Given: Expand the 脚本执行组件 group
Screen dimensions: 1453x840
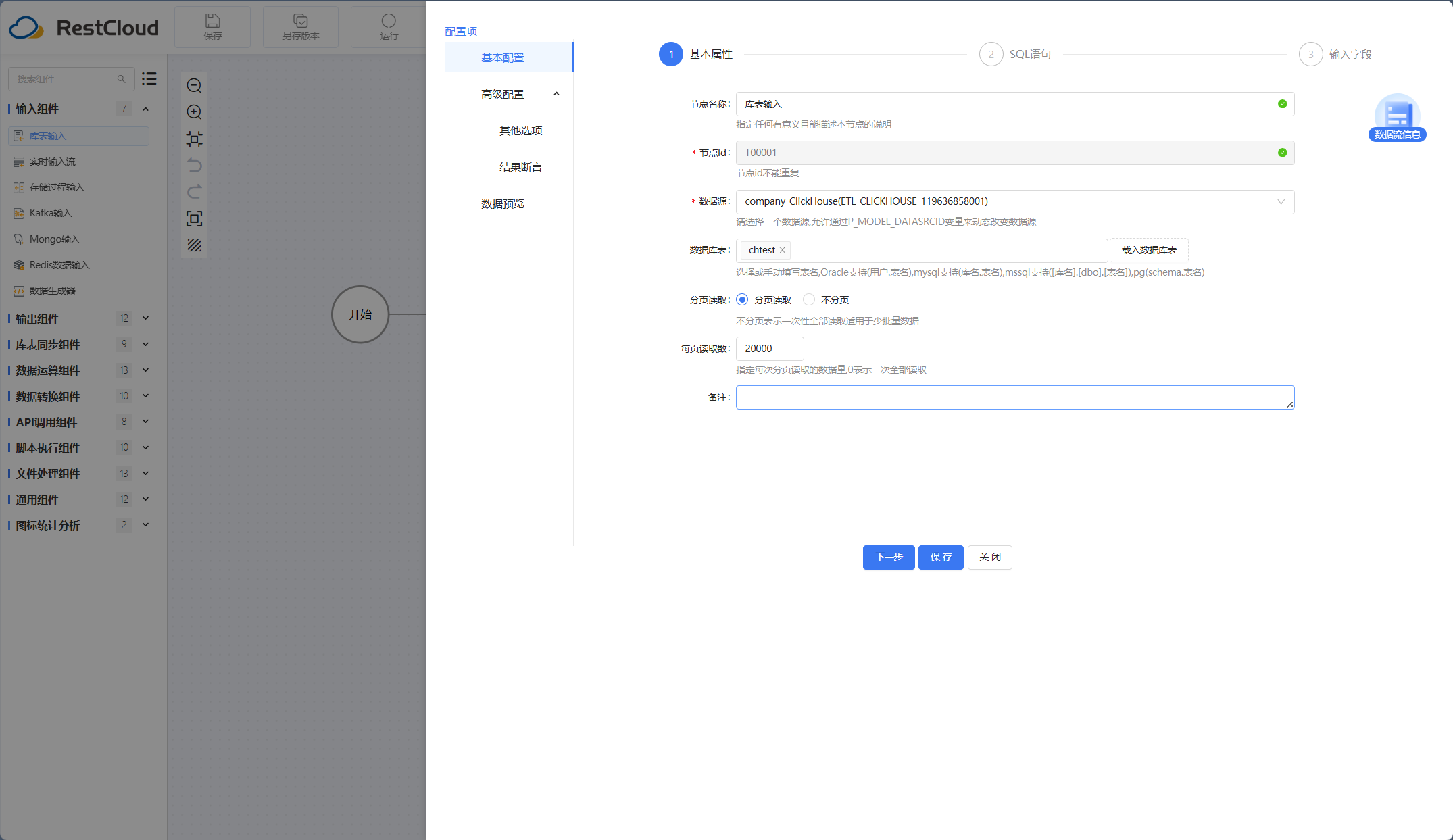Looking at the screenshot, I should pyautogui.click(x=145, y=447).
